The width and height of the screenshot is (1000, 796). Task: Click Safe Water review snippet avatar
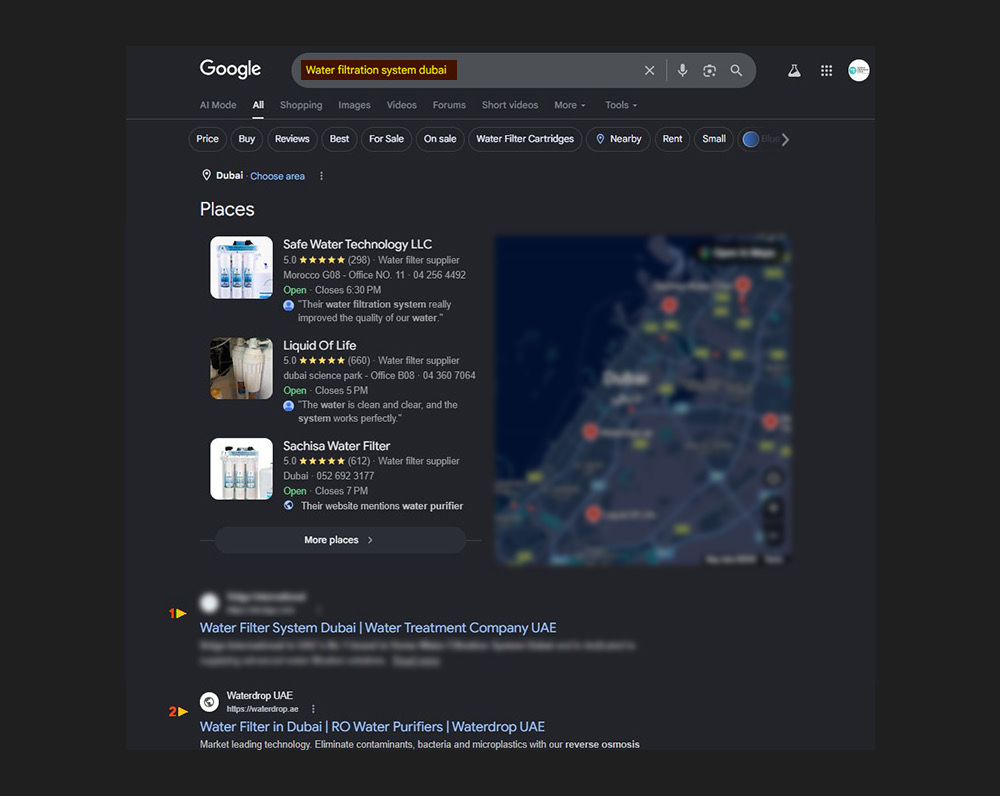pyautogui.click(x=288, y=306)
